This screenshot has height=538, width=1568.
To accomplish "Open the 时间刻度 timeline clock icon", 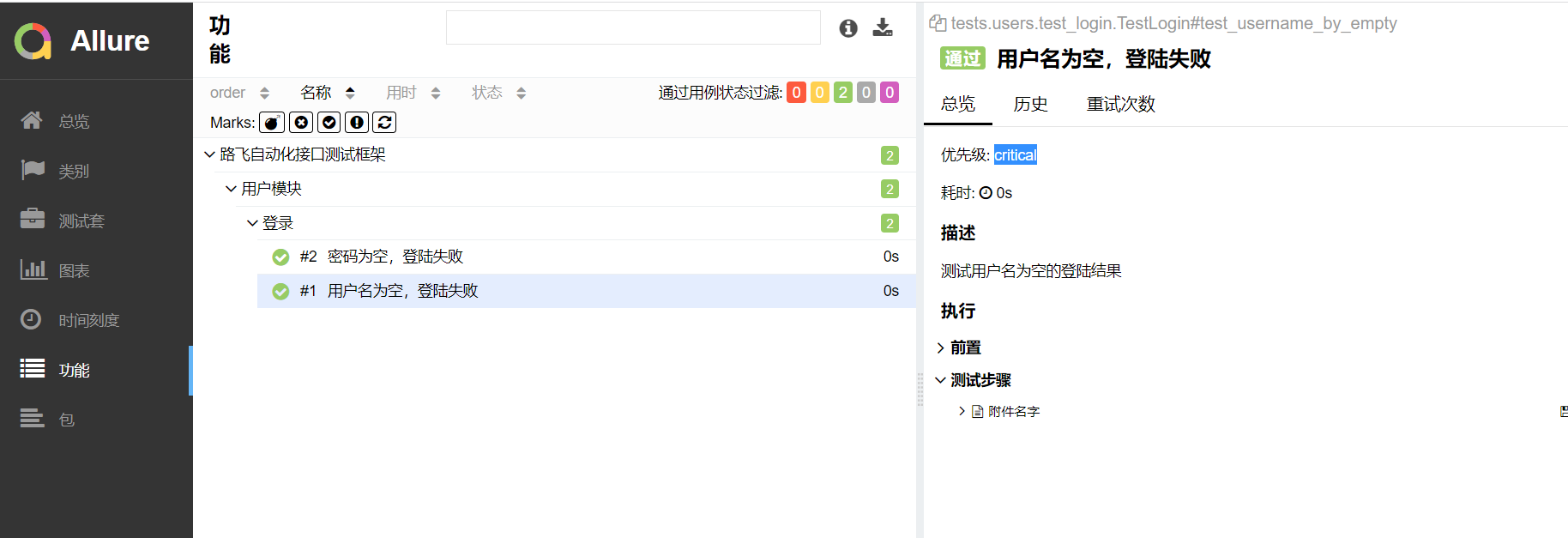I will [x=31, y=319].
